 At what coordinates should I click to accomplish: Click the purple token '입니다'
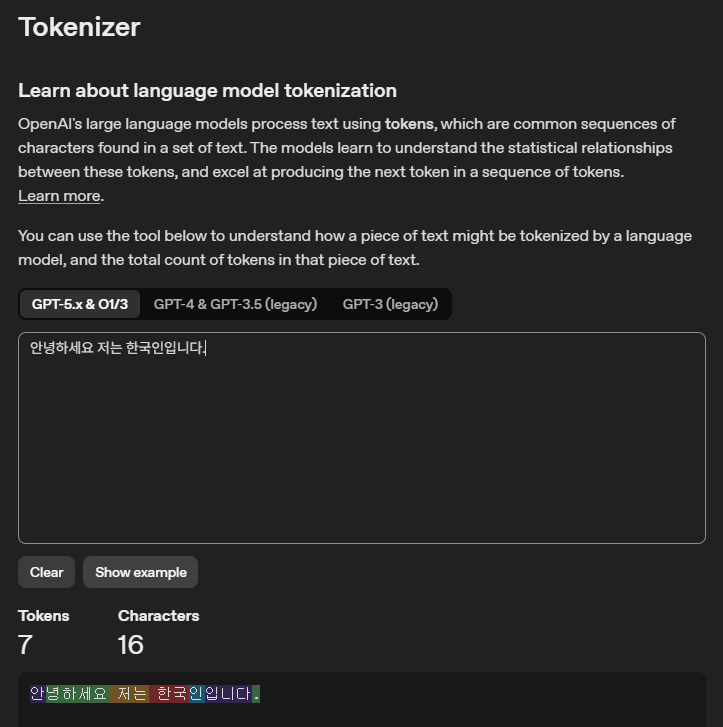click(x=228, y=694)
